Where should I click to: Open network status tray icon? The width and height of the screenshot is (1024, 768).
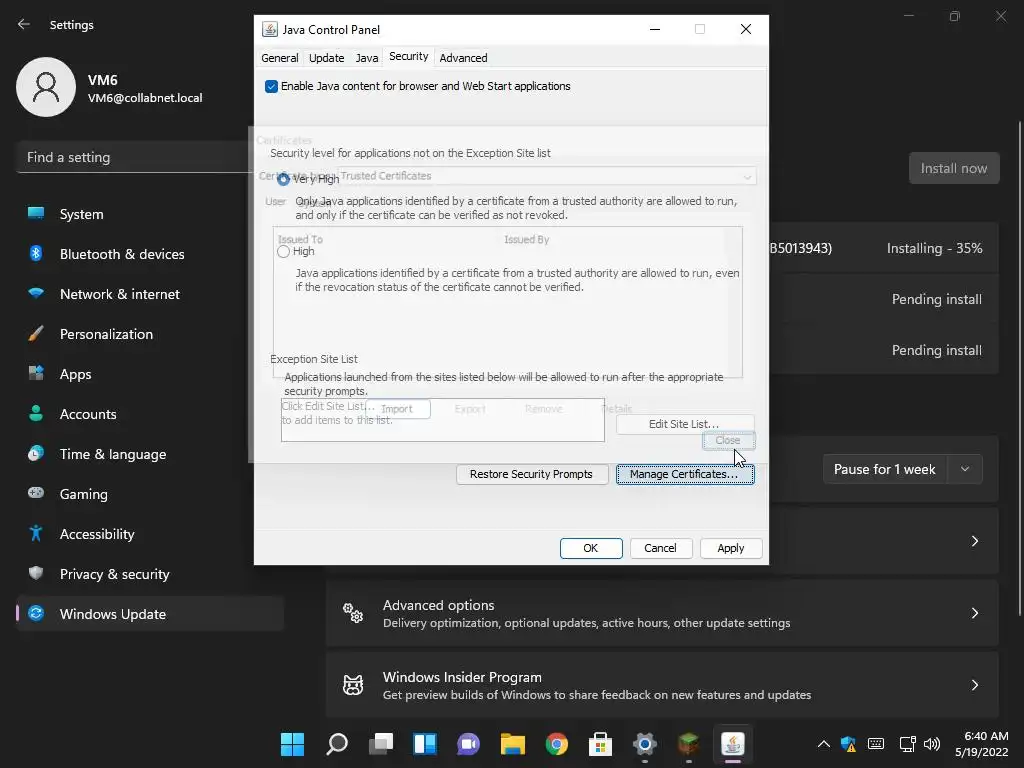(x=907, y=744)
